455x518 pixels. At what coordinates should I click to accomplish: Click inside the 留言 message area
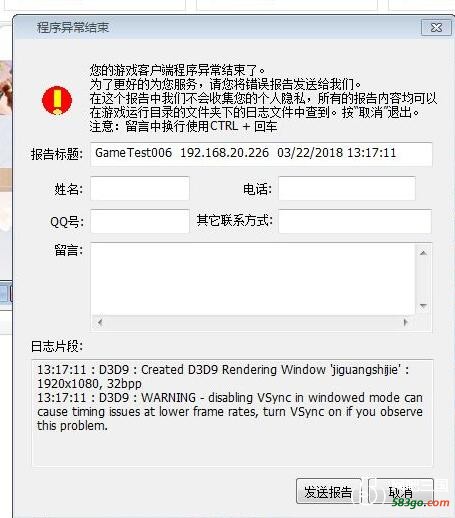[x=253, y=279]
